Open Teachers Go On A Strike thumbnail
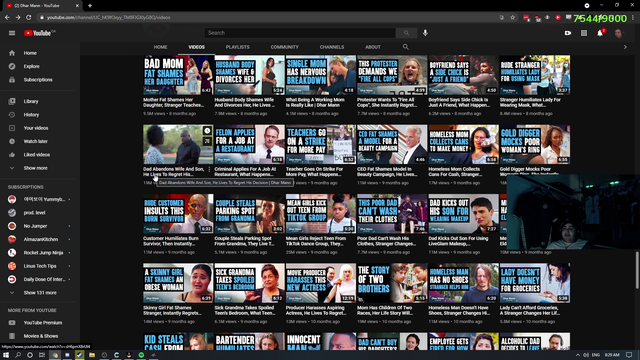 321,144
